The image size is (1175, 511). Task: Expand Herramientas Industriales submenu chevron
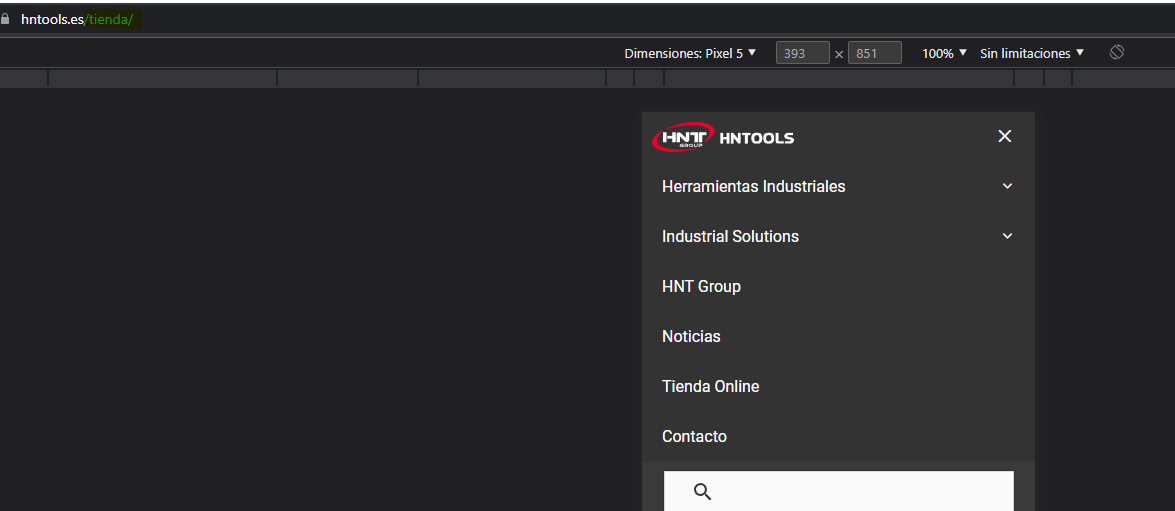tap(1007, 186)
